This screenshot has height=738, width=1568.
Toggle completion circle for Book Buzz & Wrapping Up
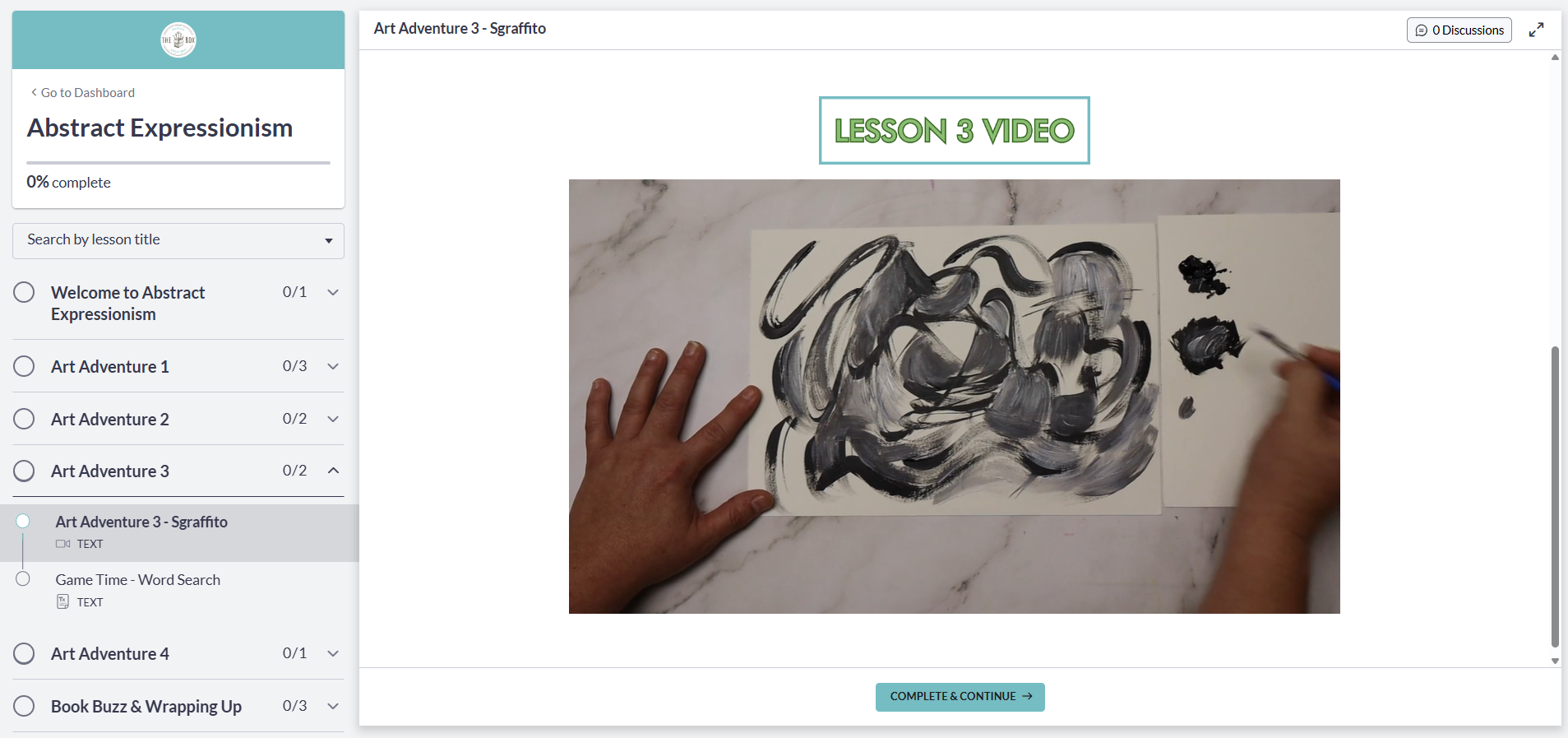(24, 706)
